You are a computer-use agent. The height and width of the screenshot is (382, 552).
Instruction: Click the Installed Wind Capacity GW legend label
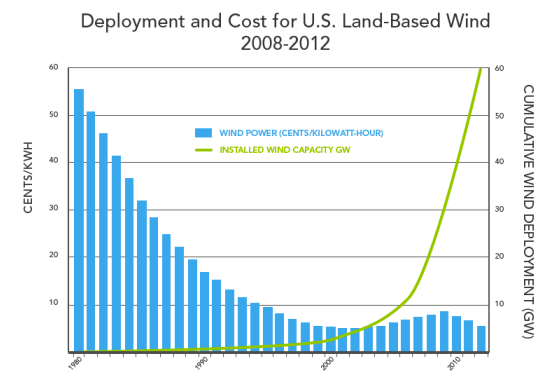coord(285,150)
